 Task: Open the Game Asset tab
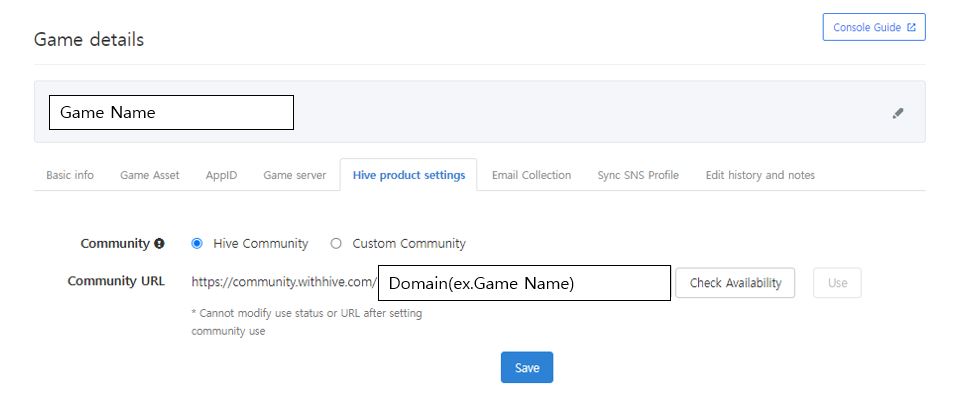pos(150,175)
